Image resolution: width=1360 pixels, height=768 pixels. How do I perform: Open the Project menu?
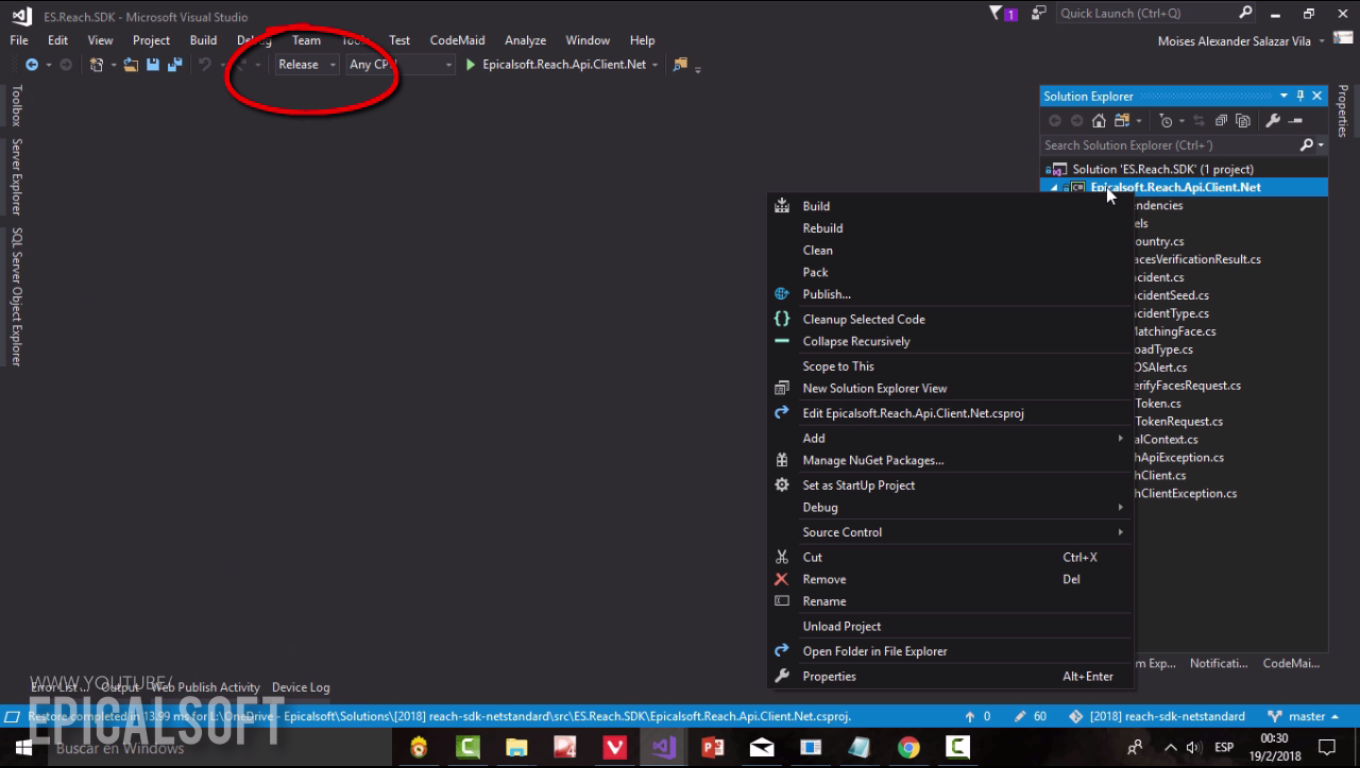pos(151,40)
